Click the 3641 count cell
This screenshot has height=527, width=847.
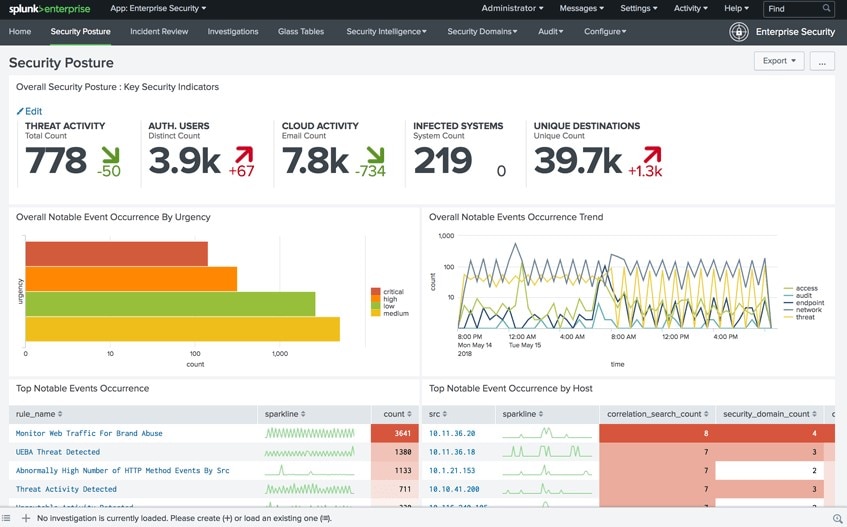tap(395, 433)
